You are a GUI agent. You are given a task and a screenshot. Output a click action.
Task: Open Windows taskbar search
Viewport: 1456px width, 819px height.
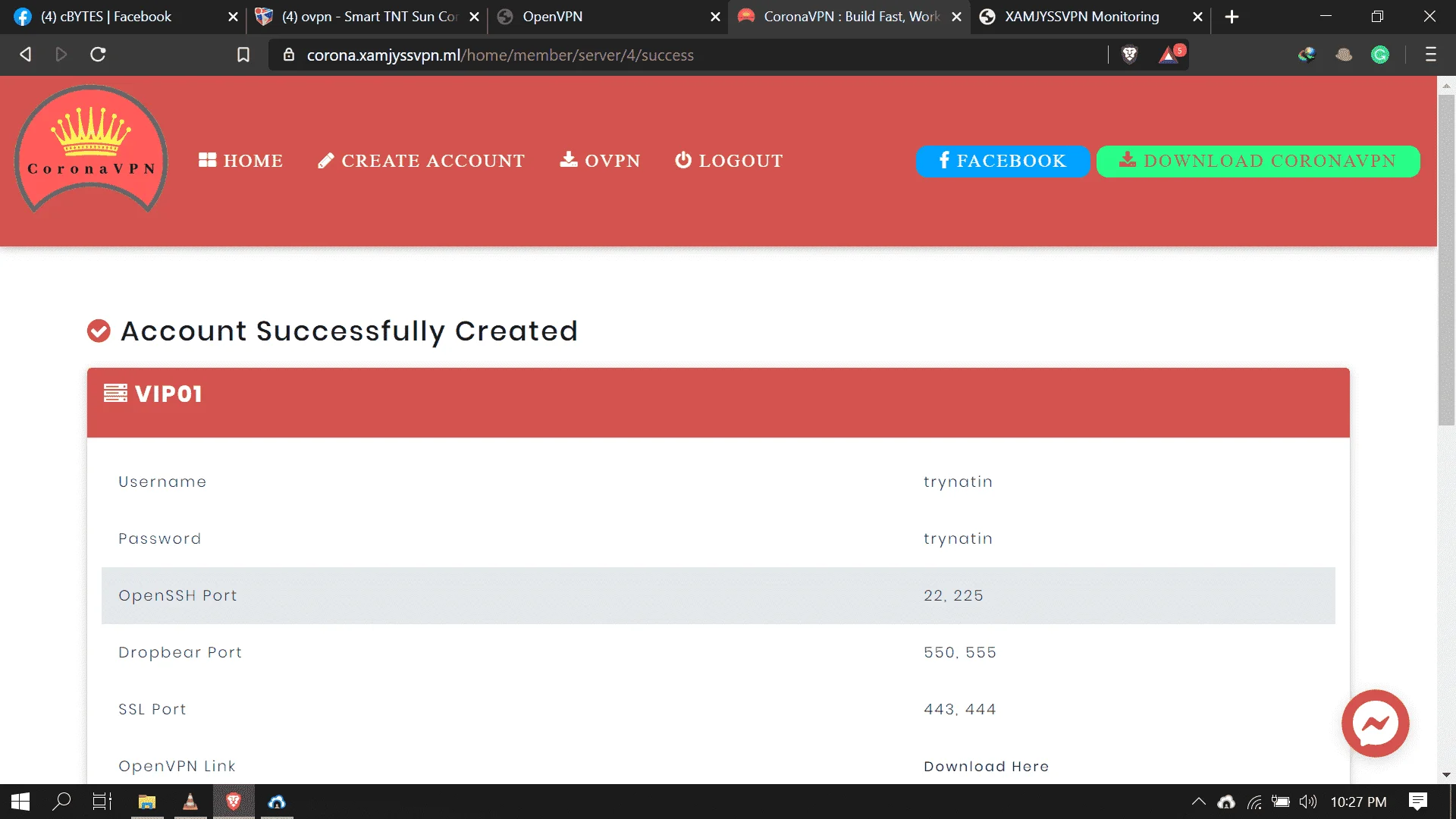point(61,802)
